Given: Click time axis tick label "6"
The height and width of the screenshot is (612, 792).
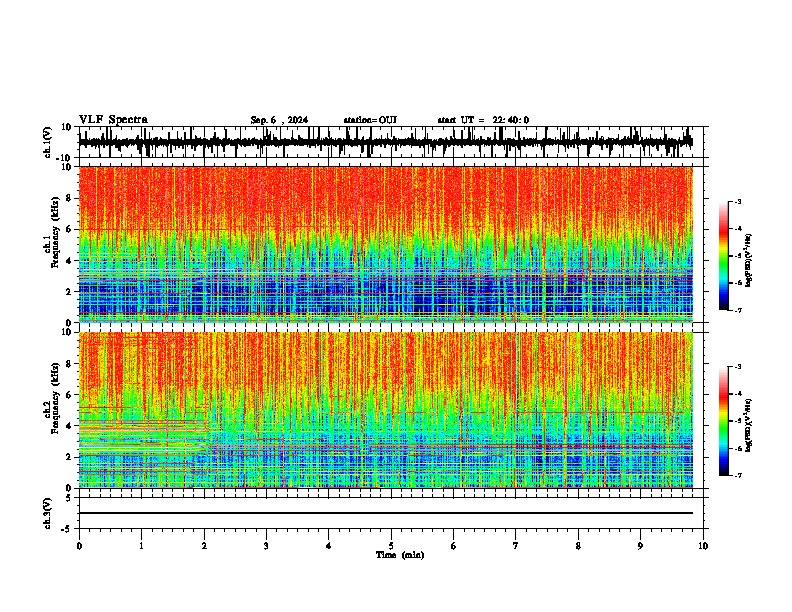Looking at the screenshot, I should point(454,546).
